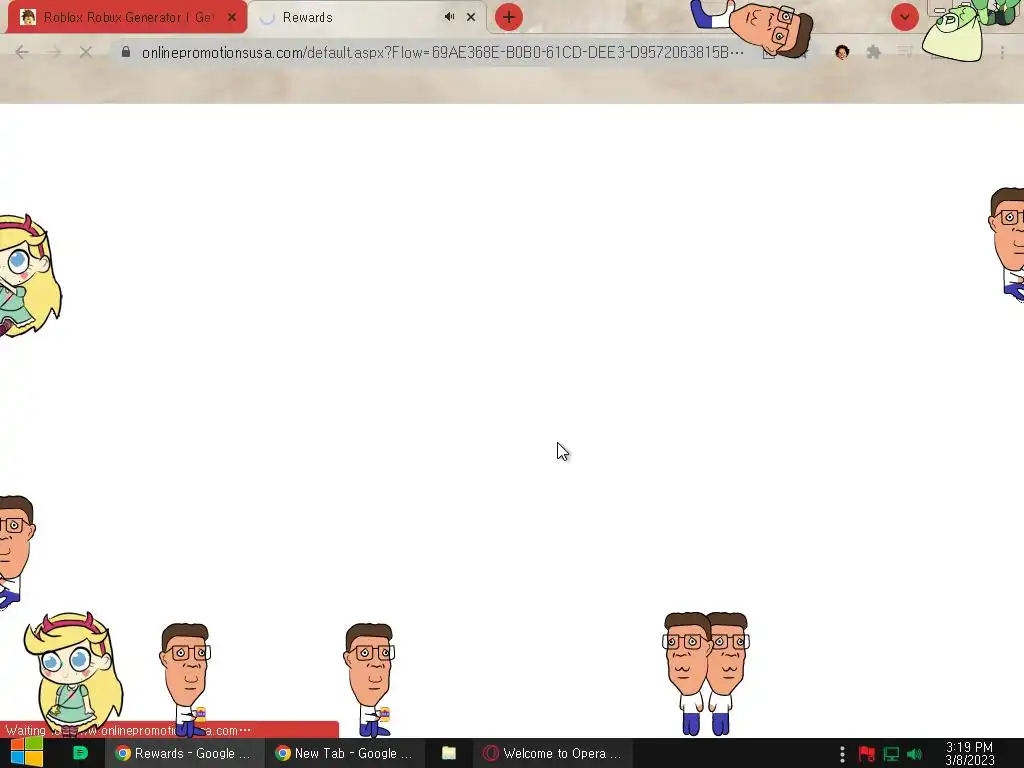The image size is (1024, 768).
Task: Expand the tab search dropdown arrow
Action: coord(904,17)
